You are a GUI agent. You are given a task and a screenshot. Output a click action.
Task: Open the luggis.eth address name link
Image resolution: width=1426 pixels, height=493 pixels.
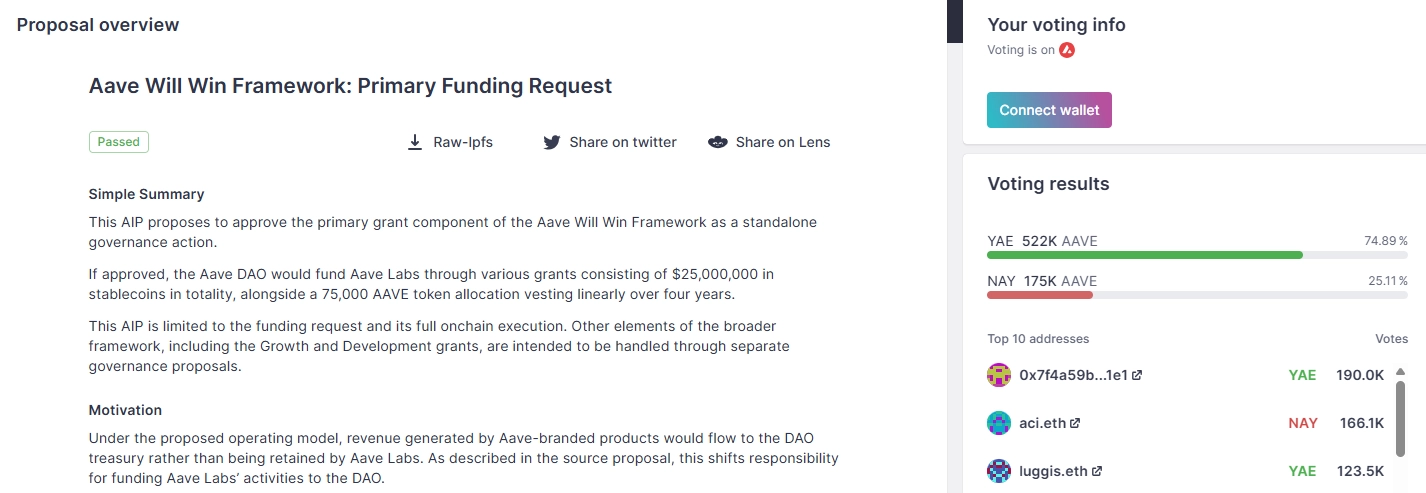(x=1053, y=471)
